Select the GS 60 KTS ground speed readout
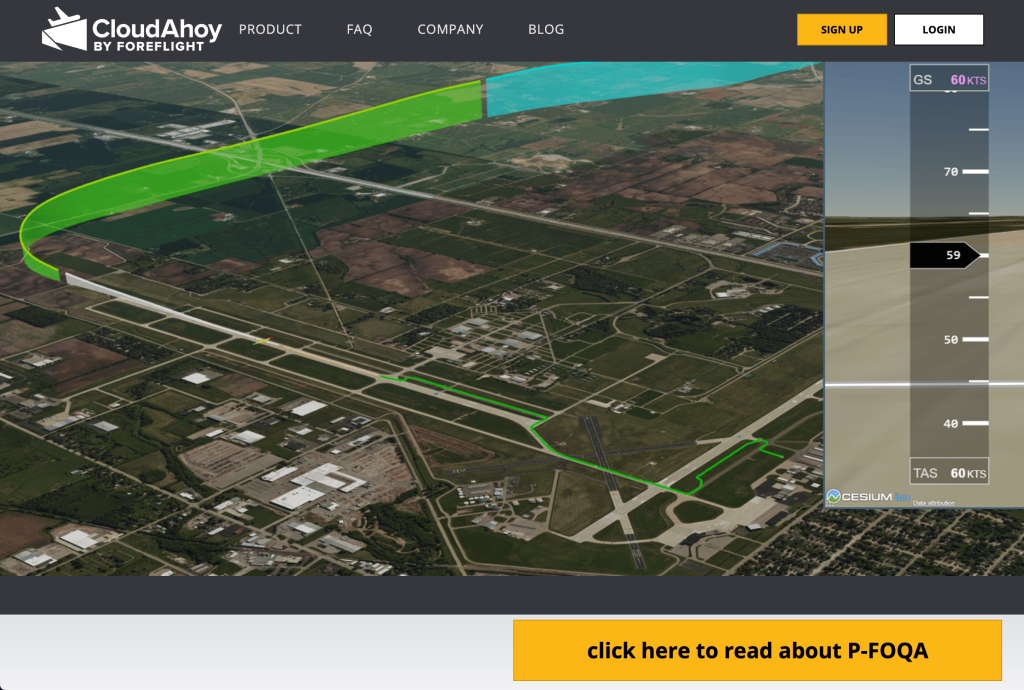 pyautogui.click(x=948, y=79)
